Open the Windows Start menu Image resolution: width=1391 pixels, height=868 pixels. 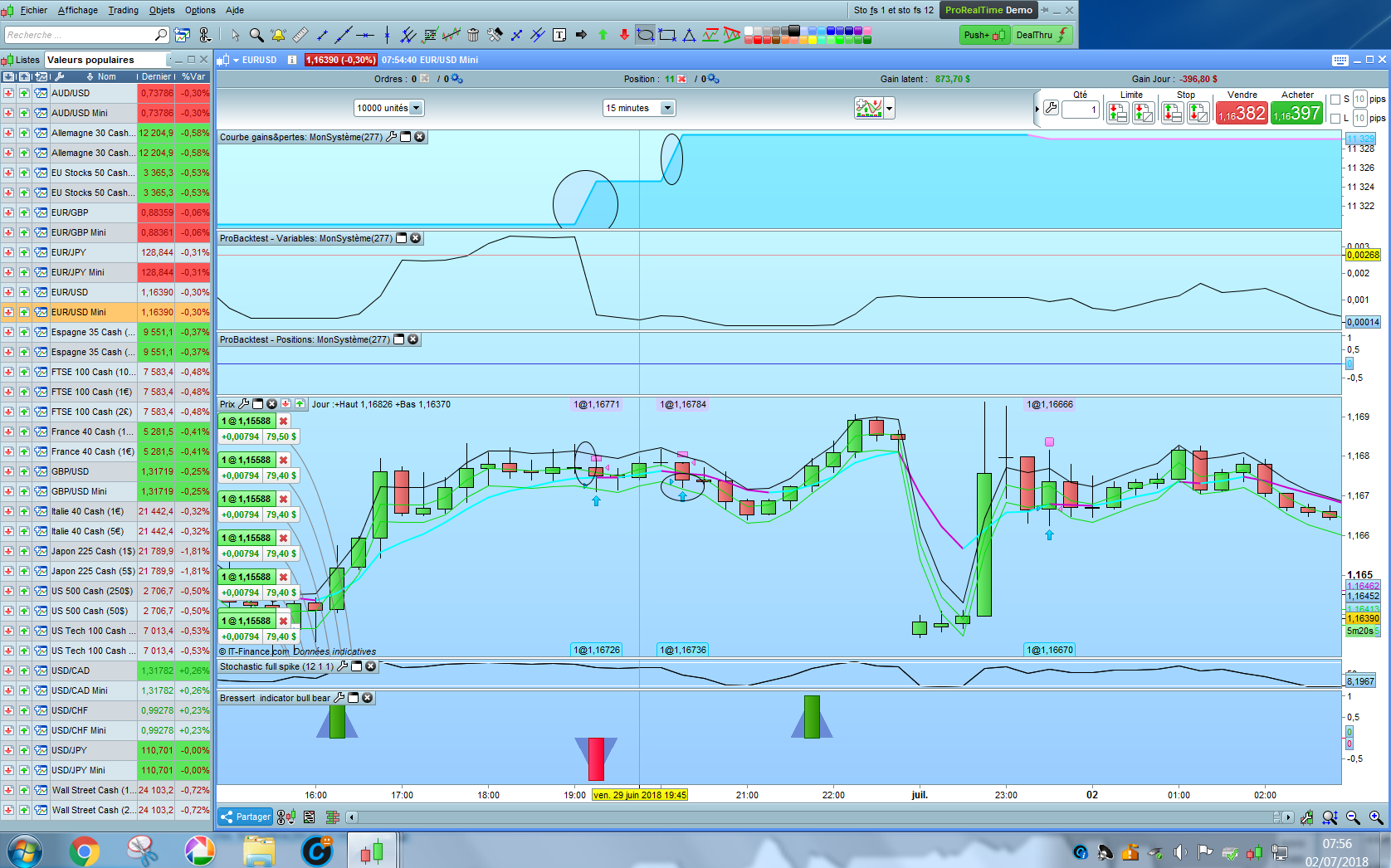click(25, 851)
